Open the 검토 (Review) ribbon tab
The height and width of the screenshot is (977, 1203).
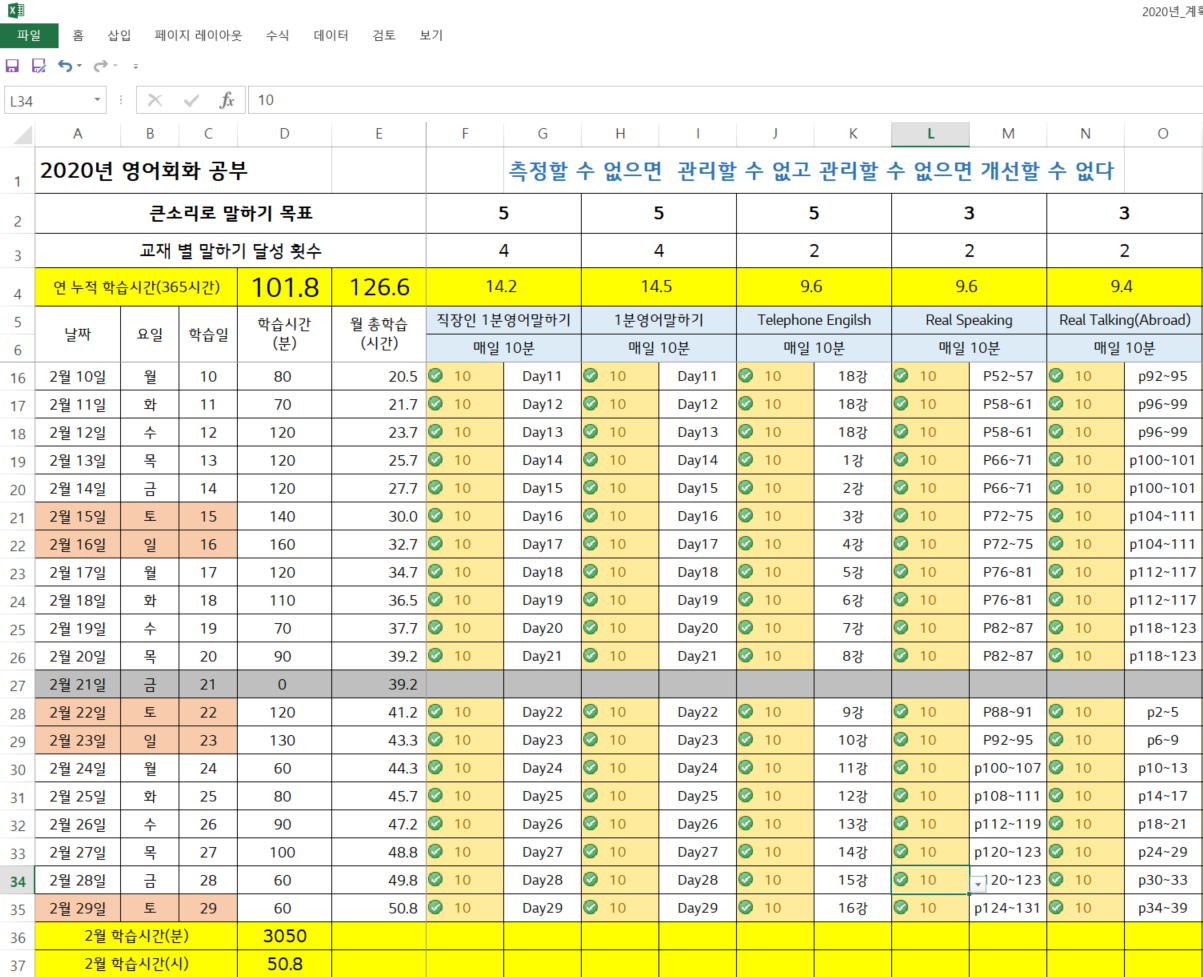[382, 35]
